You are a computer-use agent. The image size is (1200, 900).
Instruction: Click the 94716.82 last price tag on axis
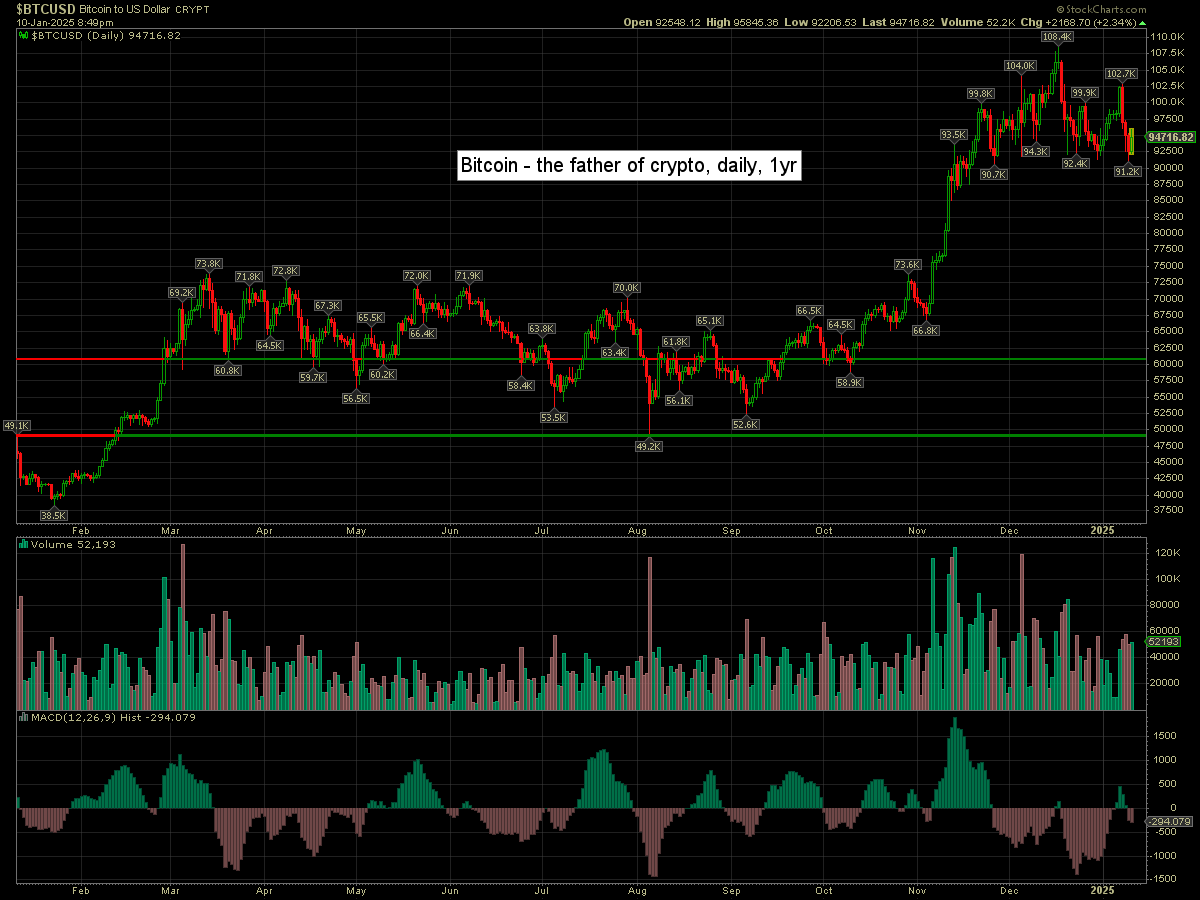pyautogui.click(x=1171, y=137)
